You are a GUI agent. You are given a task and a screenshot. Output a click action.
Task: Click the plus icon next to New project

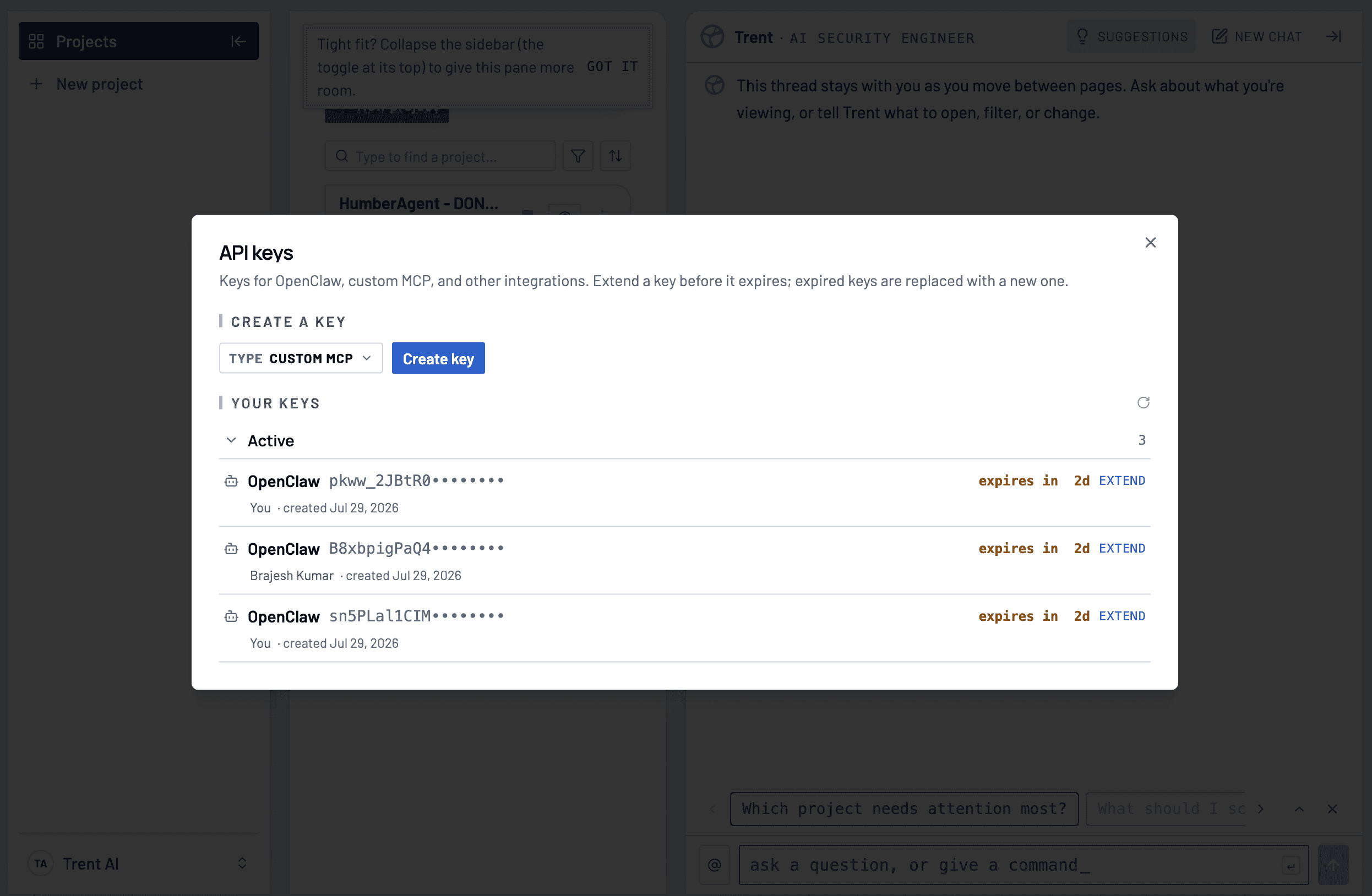36,84
